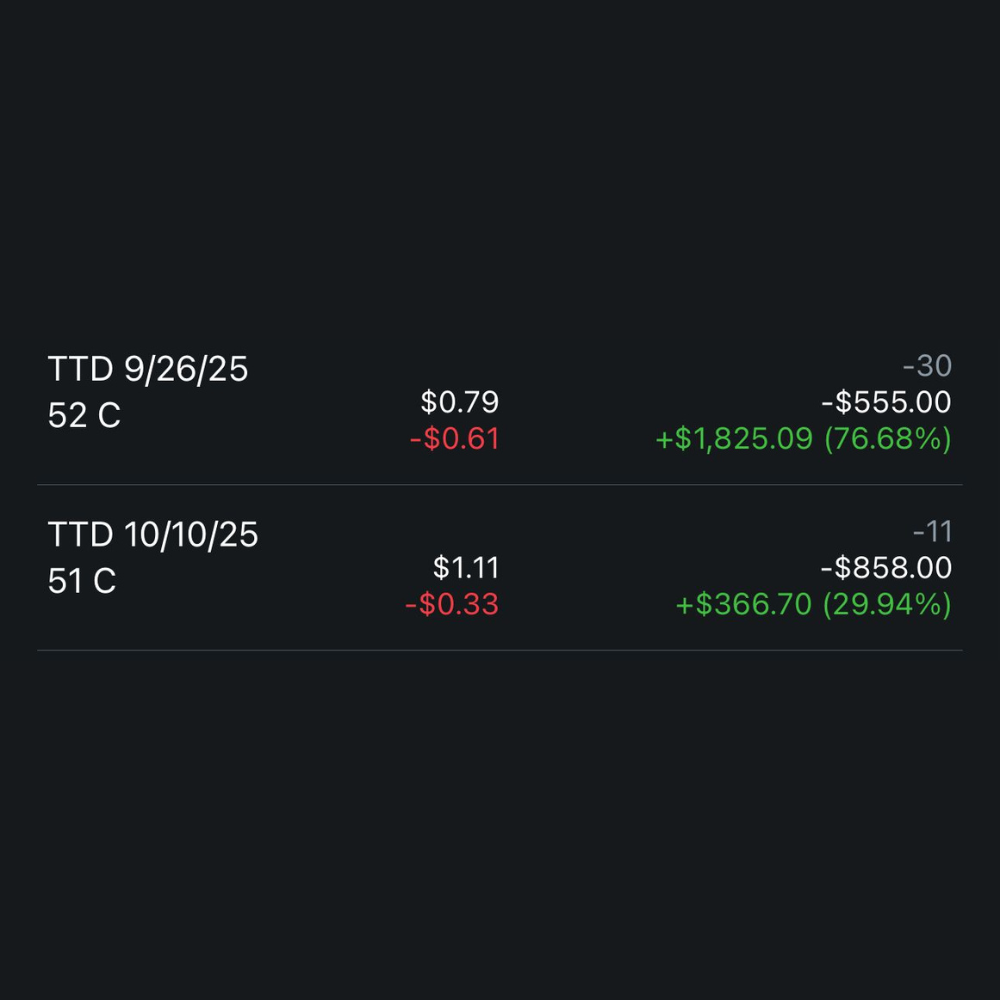Click the divider below the 51 C position

click(x=500, y=650)
